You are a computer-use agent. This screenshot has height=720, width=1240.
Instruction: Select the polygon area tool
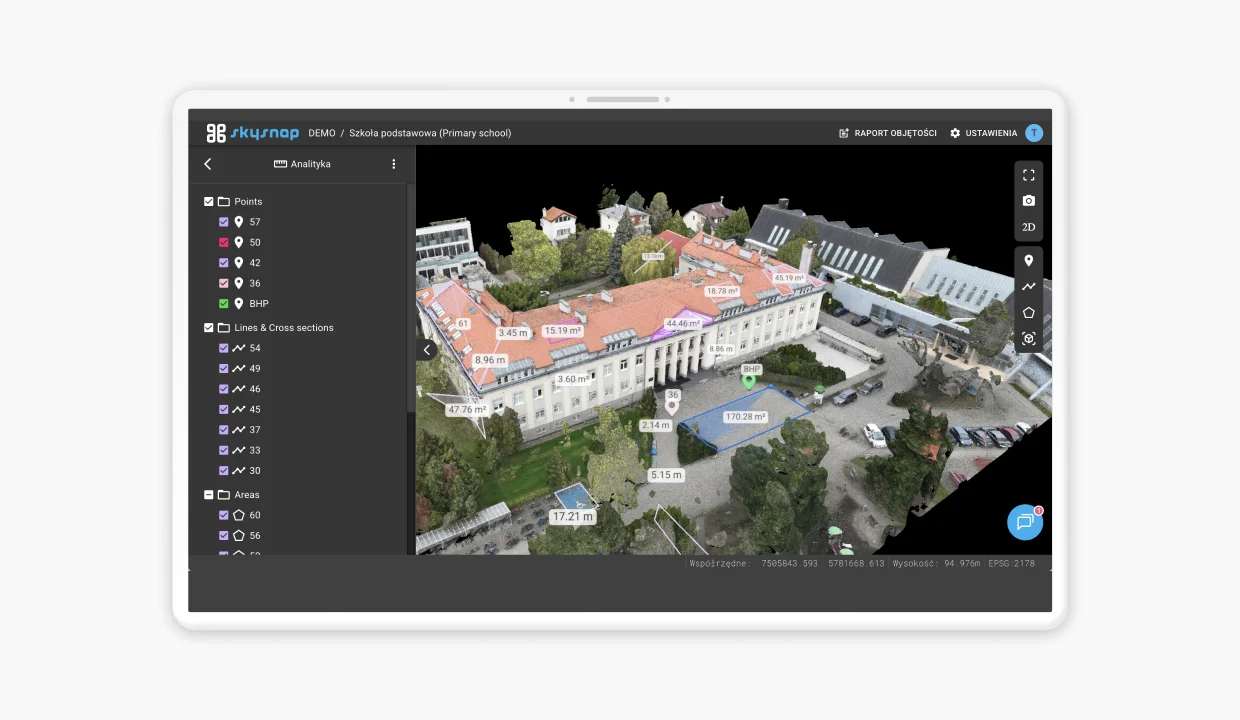1028,312
